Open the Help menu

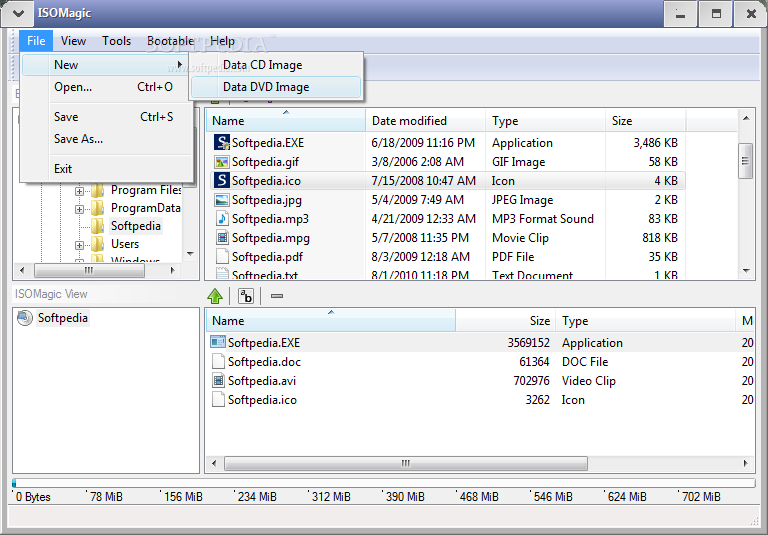tap(222, 41)
